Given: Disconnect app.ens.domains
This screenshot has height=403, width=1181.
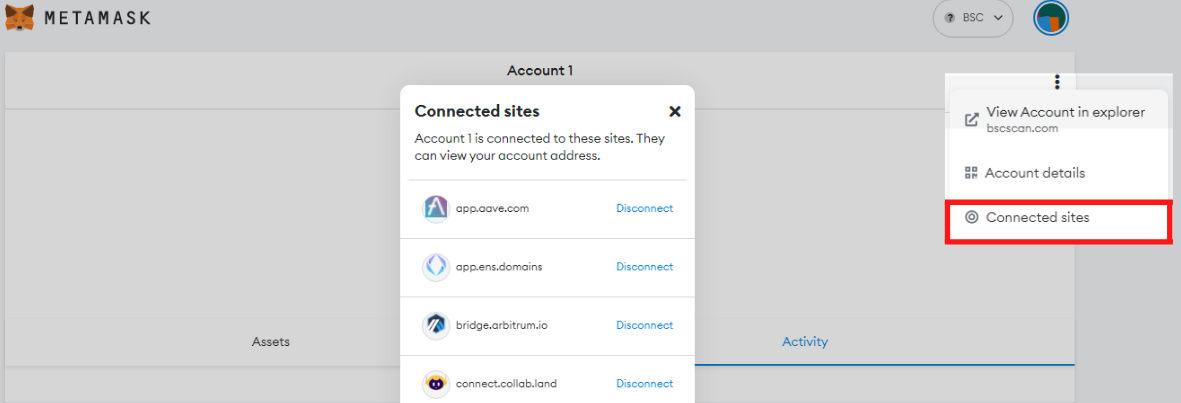Looking at the screenshot, I should point(645,267).
